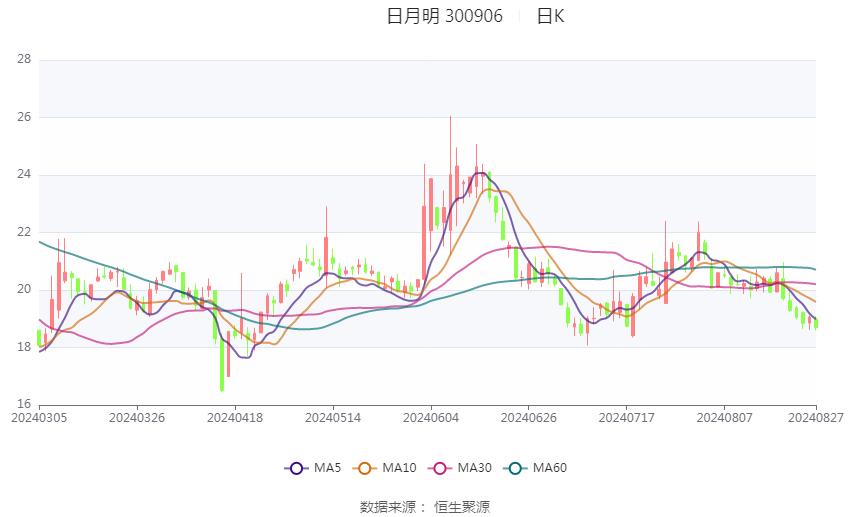Click the data source text 恒生聚源
Image resolution: width=850 pixels, height=517 pixels.
click(x=462, y=507)
